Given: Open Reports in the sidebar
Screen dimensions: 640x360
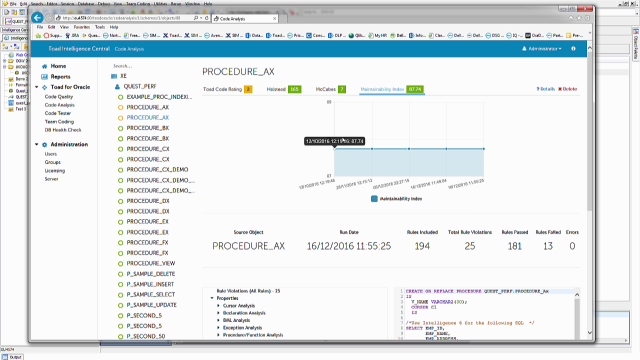Looking at the screenshot, I should tap(60, 77).
